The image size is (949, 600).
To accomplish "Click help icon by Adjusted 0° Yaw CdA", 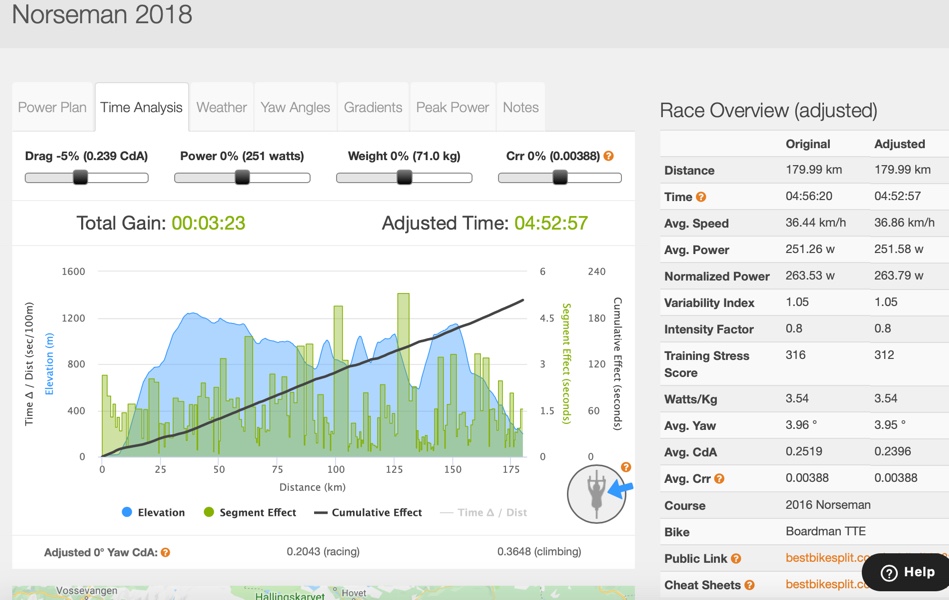I will tap(166, 552).
